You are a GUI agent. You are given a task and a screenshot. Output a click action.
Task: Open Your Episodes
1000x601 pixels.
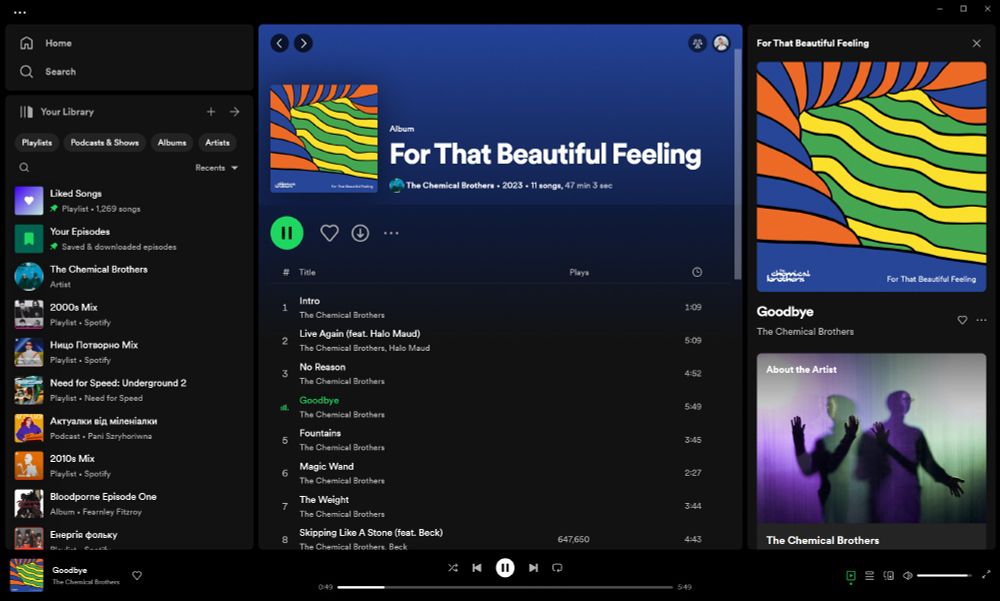click(x=129, y=239)
